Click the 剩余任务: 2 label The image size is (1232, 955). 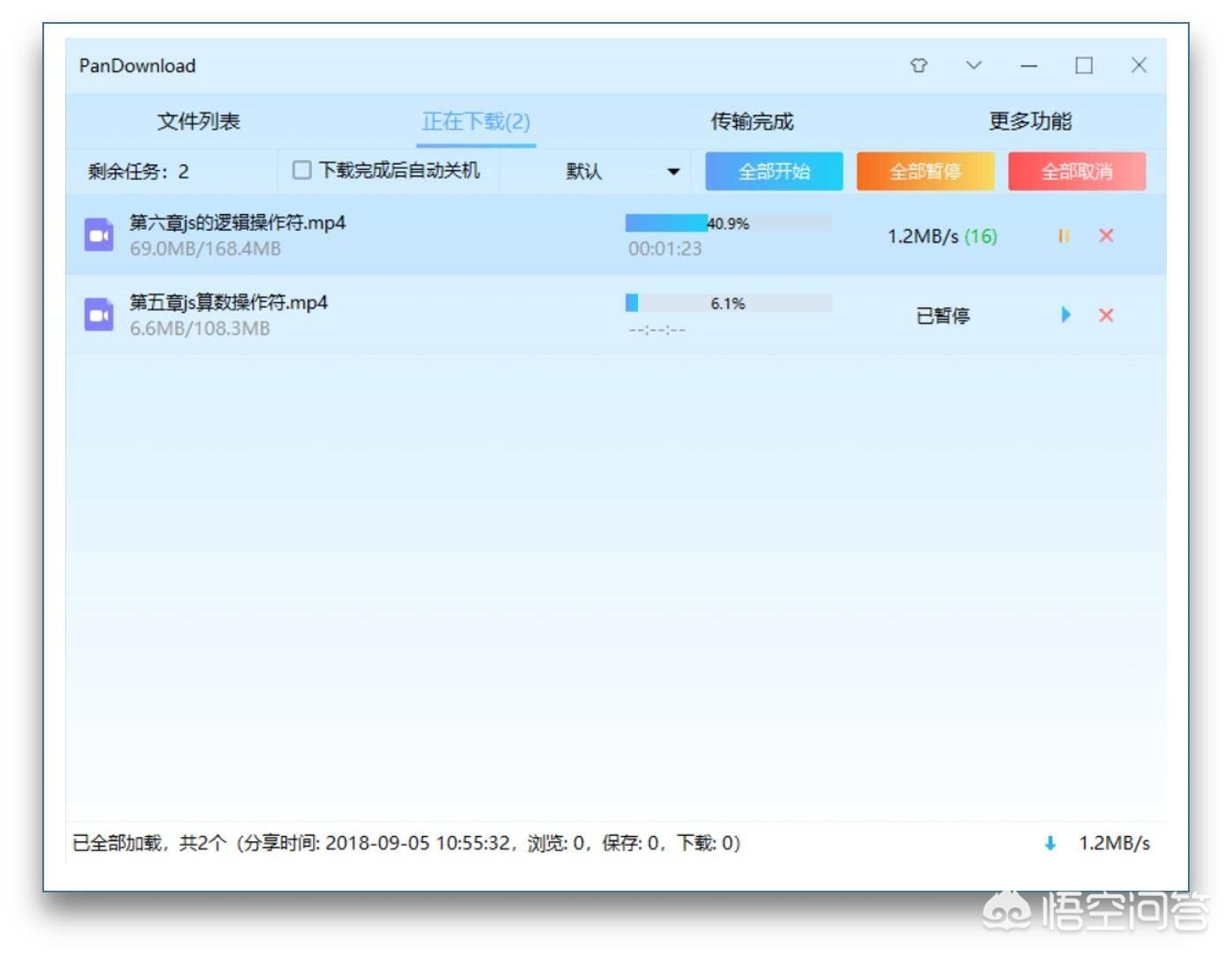pos(138,172)
